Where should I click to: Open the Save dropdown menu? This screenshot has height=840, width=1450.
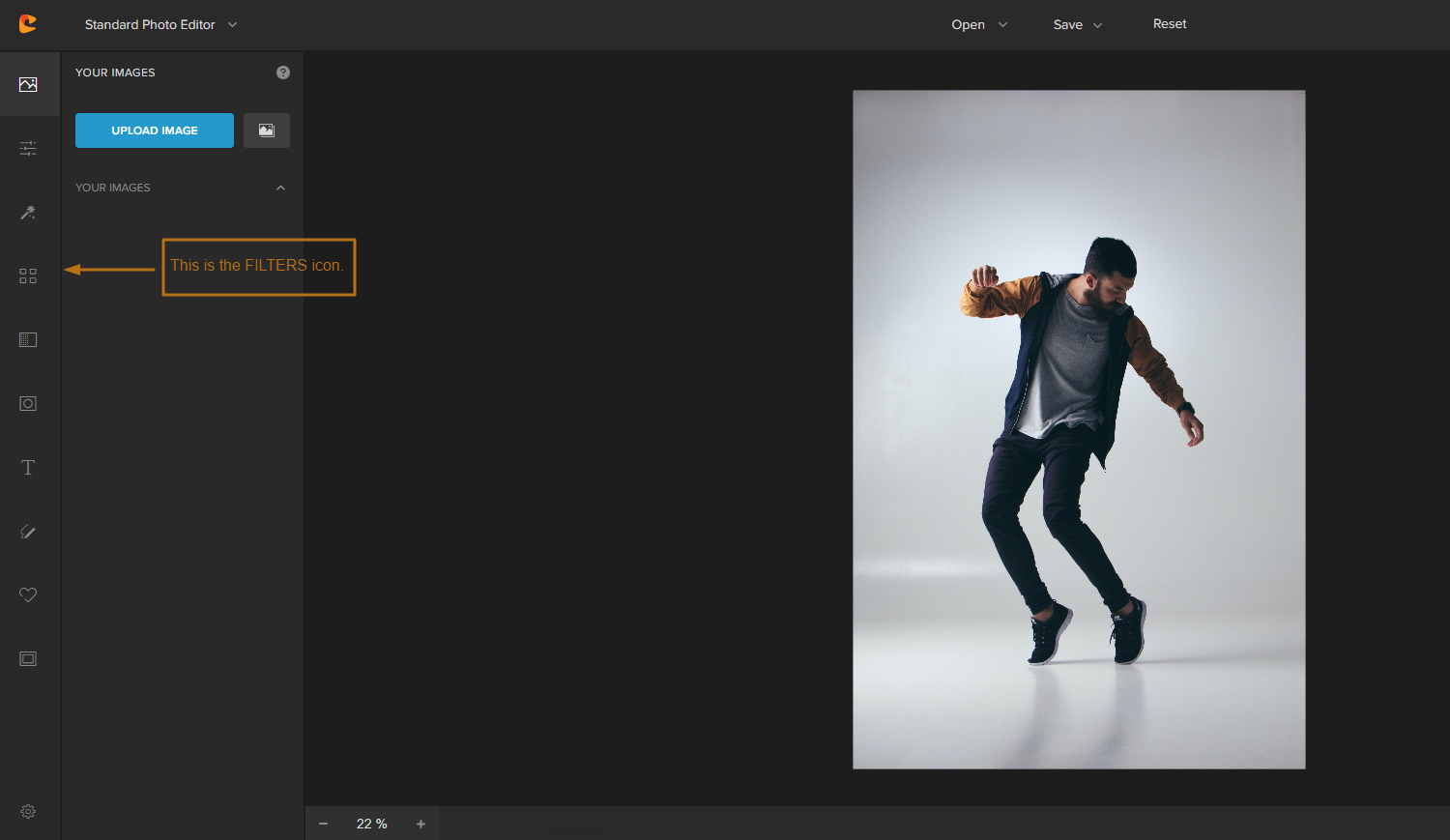[x=1077, y=25]
